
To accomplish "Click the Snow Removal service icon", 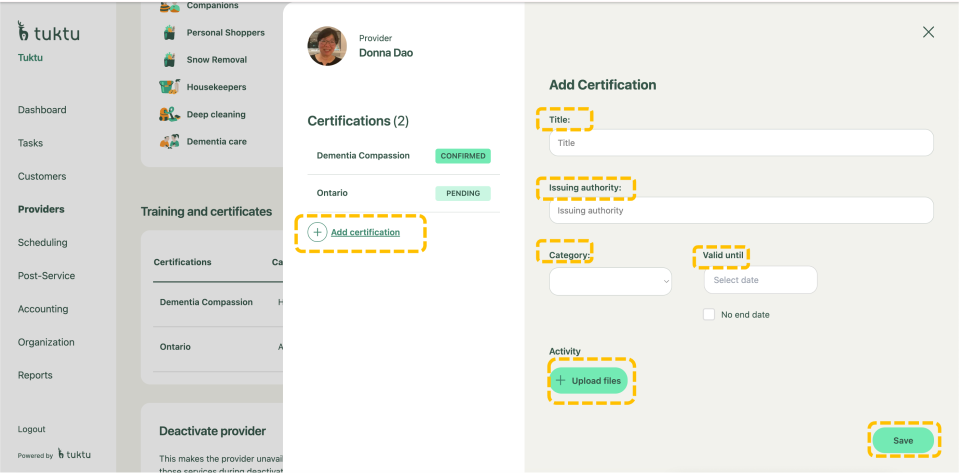I will [170, 60].
